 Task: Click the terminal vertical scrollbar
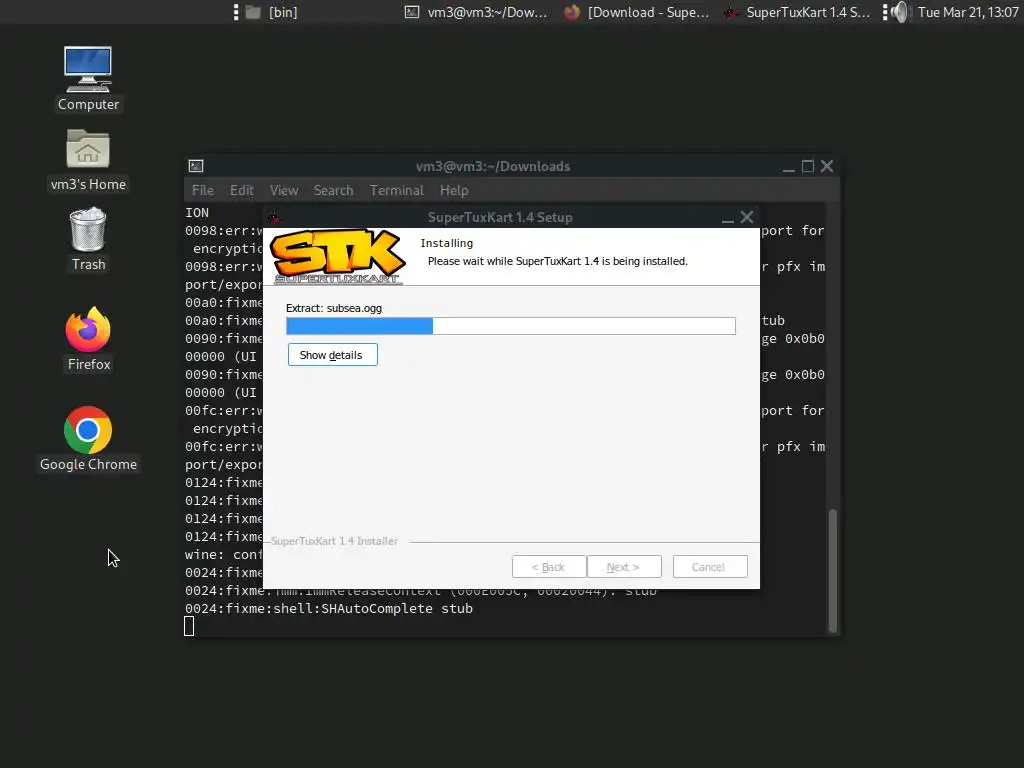tap(833, 570)
